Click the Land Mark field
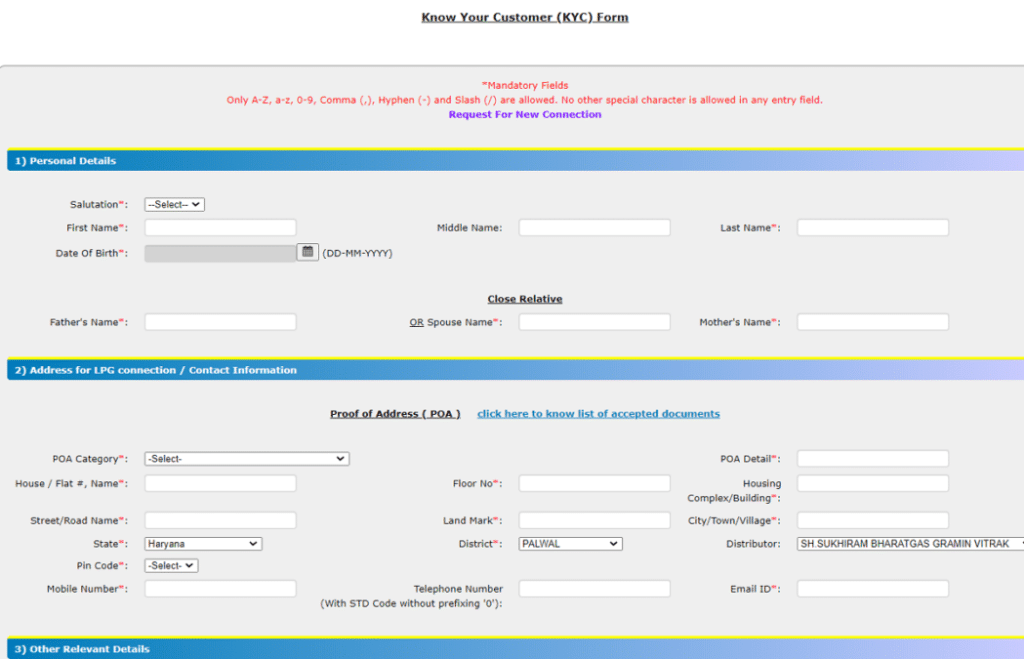Viewport: 1024px width, 659px height. click(x=594, y=519)
